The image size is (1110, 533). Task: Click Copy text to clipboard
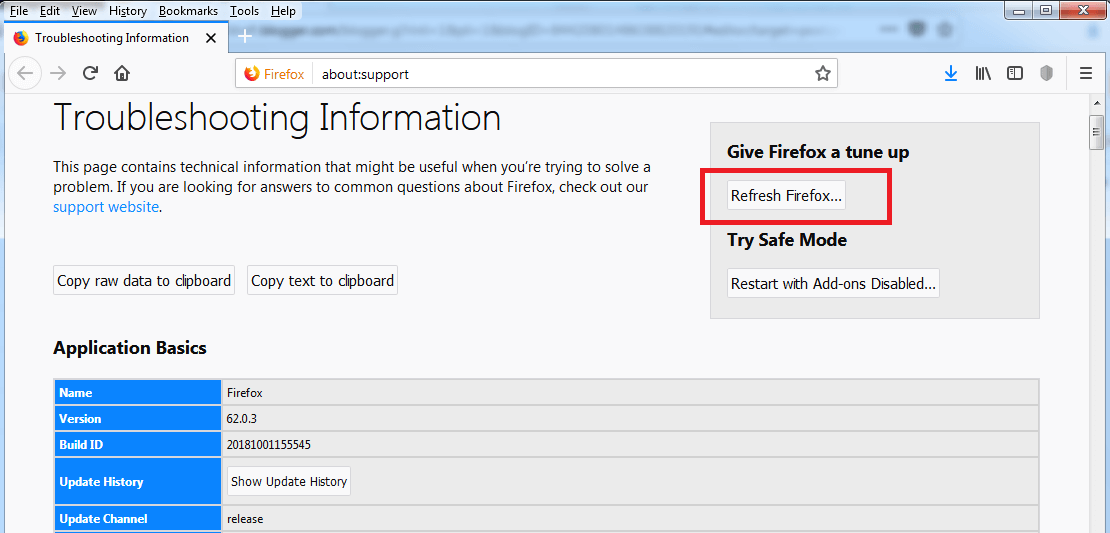322,280
